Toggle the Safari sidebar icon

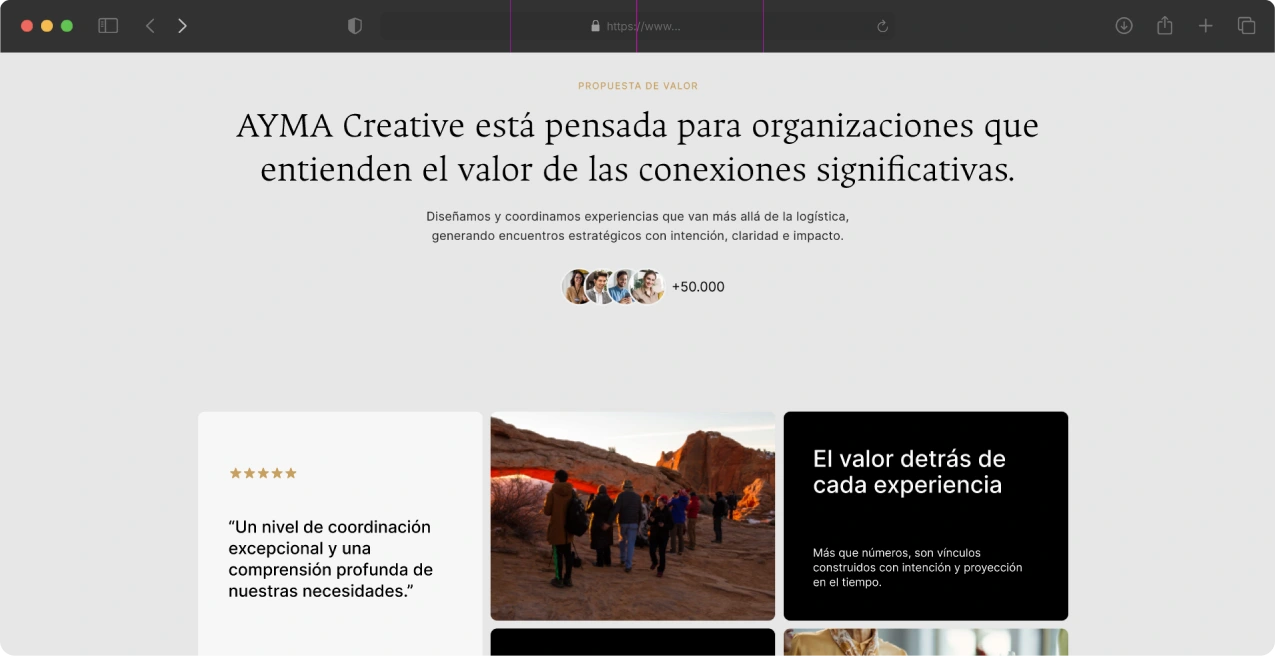tap(108, 26)
